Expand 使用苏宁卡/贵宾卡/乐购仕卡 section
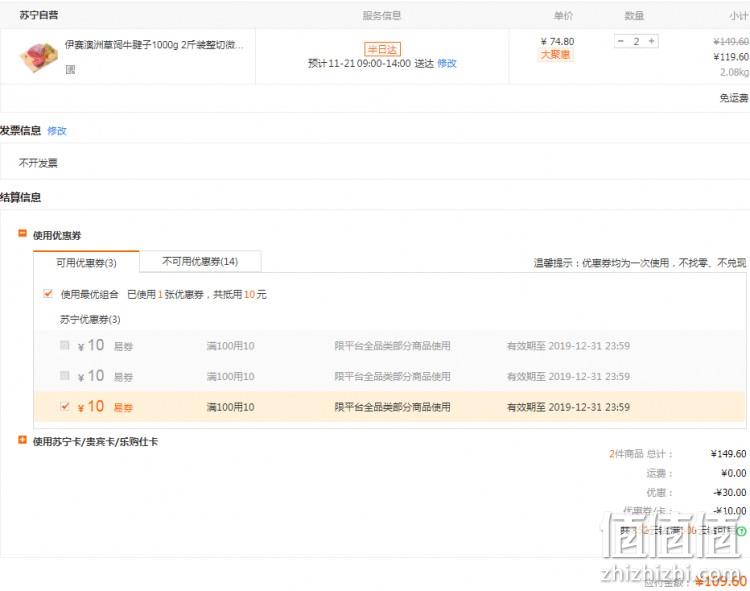Image resolution: width=750 pixels, height=591 pixels. (22, 439)
